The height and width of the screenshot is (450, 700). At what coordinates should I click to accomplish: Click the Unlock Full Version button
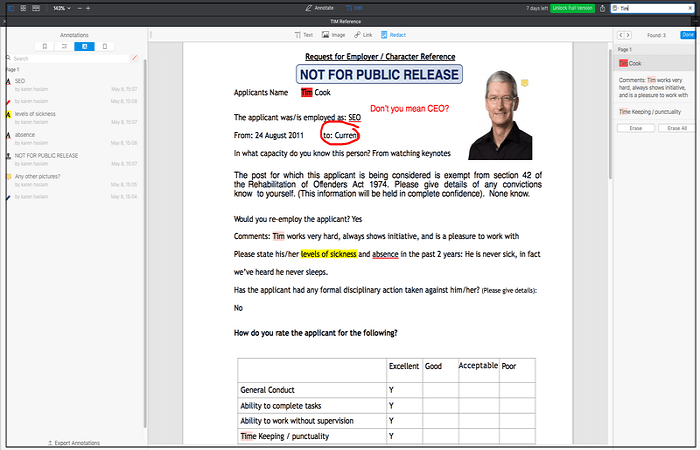[x=572, y=8]
